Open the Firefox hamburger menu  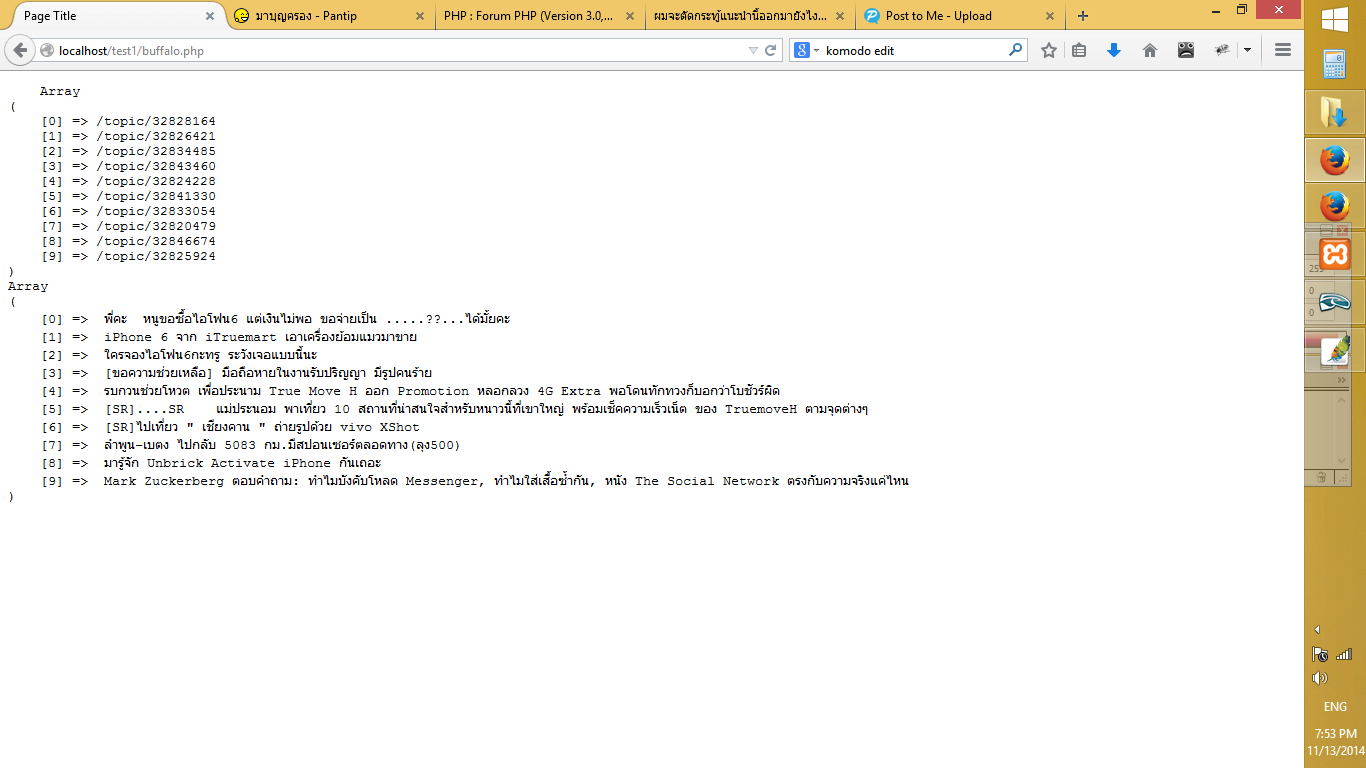coord(1283,50)
